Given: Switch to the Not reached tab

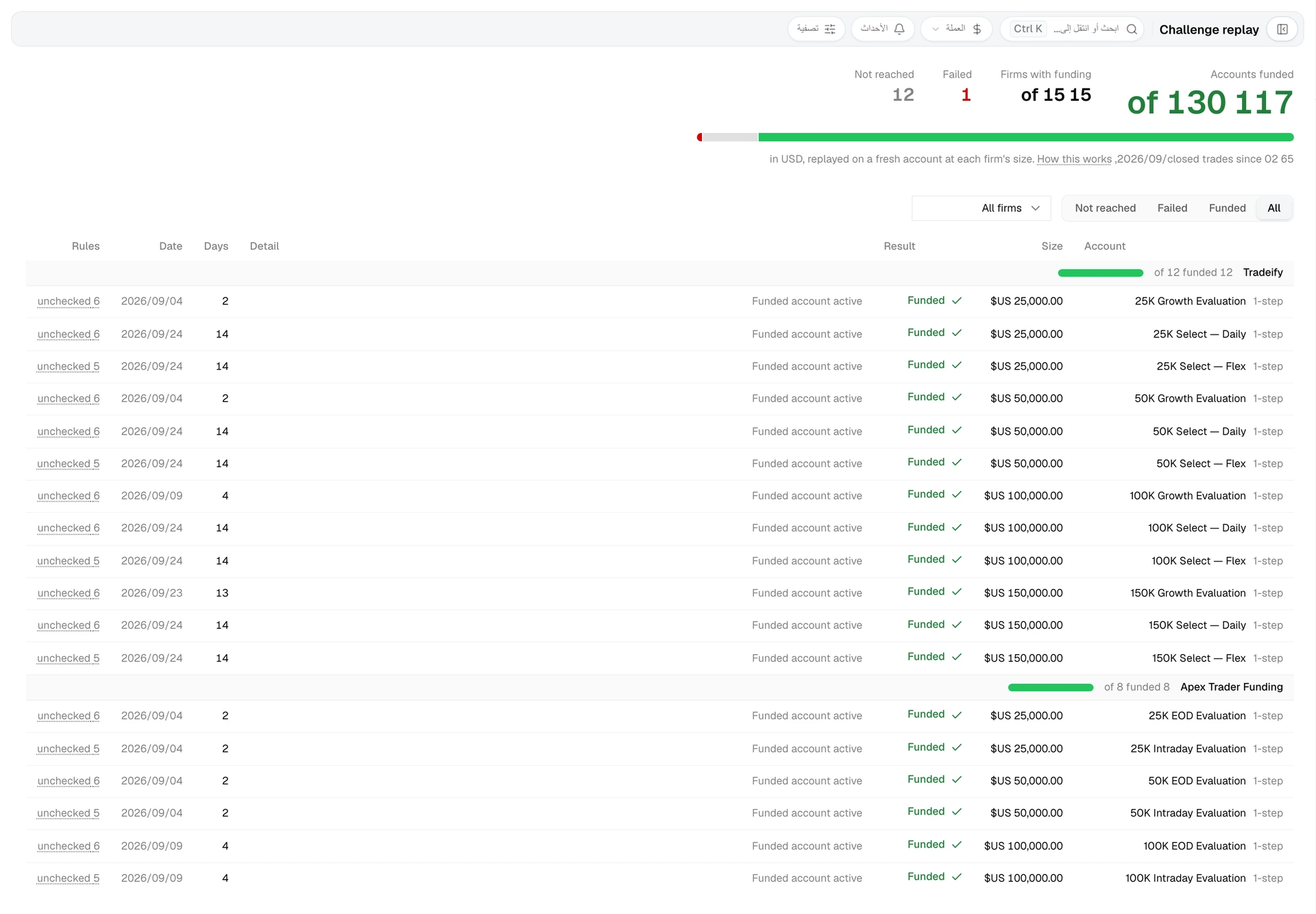Looking at the screenshot, I should click(1105, 208).
